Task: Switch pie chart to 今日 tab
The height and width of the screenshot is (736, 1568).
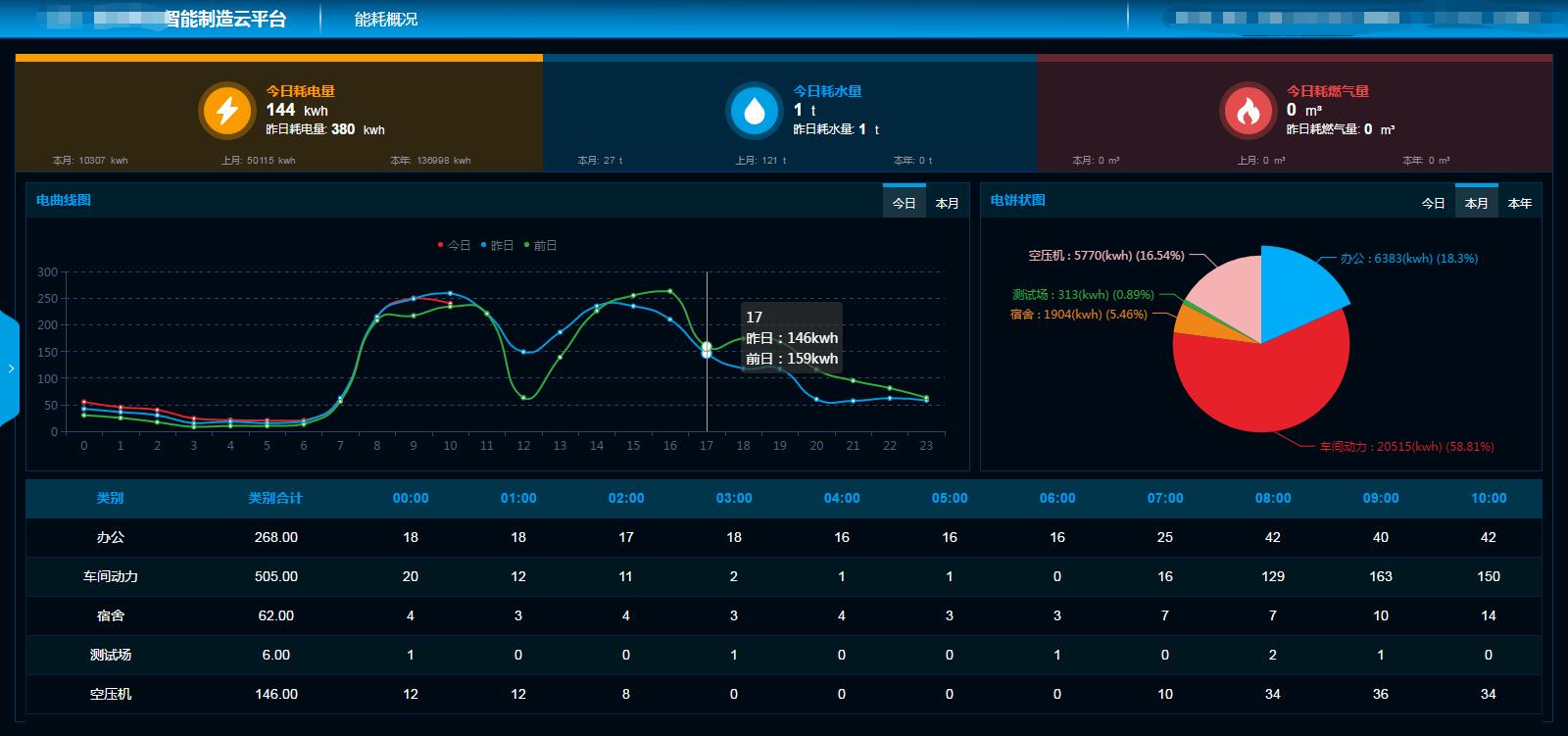Action: (1433, 203)
